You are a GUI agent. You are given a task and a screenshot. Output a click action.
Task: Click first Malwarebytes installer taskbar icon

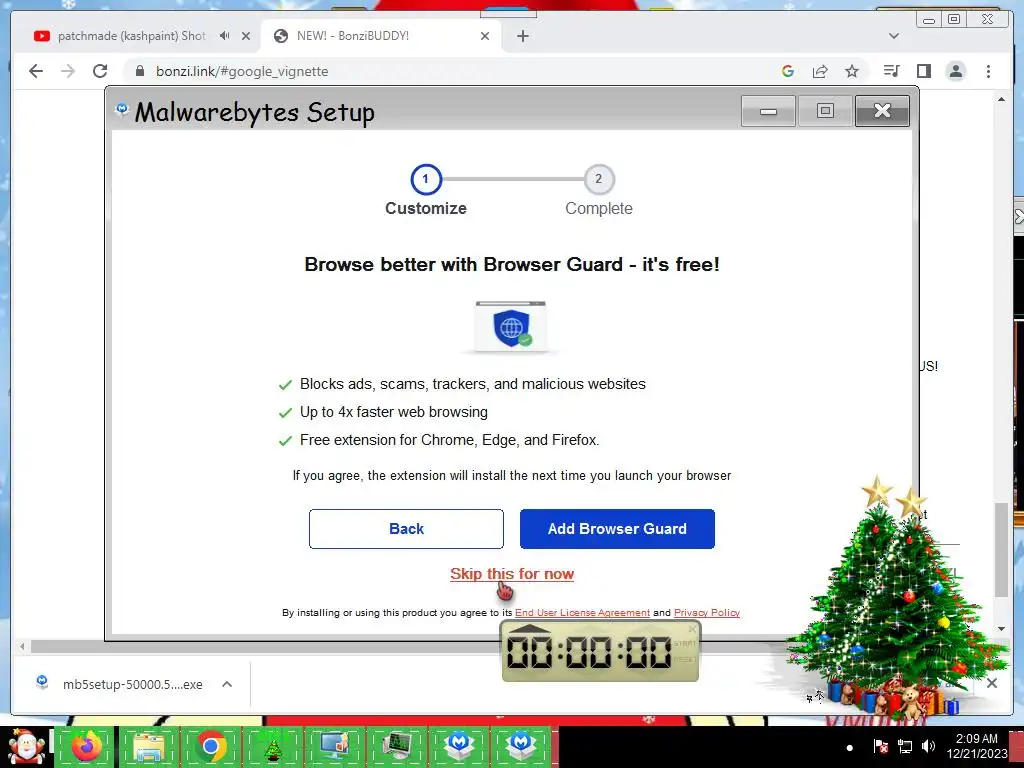tap(459, 746)
